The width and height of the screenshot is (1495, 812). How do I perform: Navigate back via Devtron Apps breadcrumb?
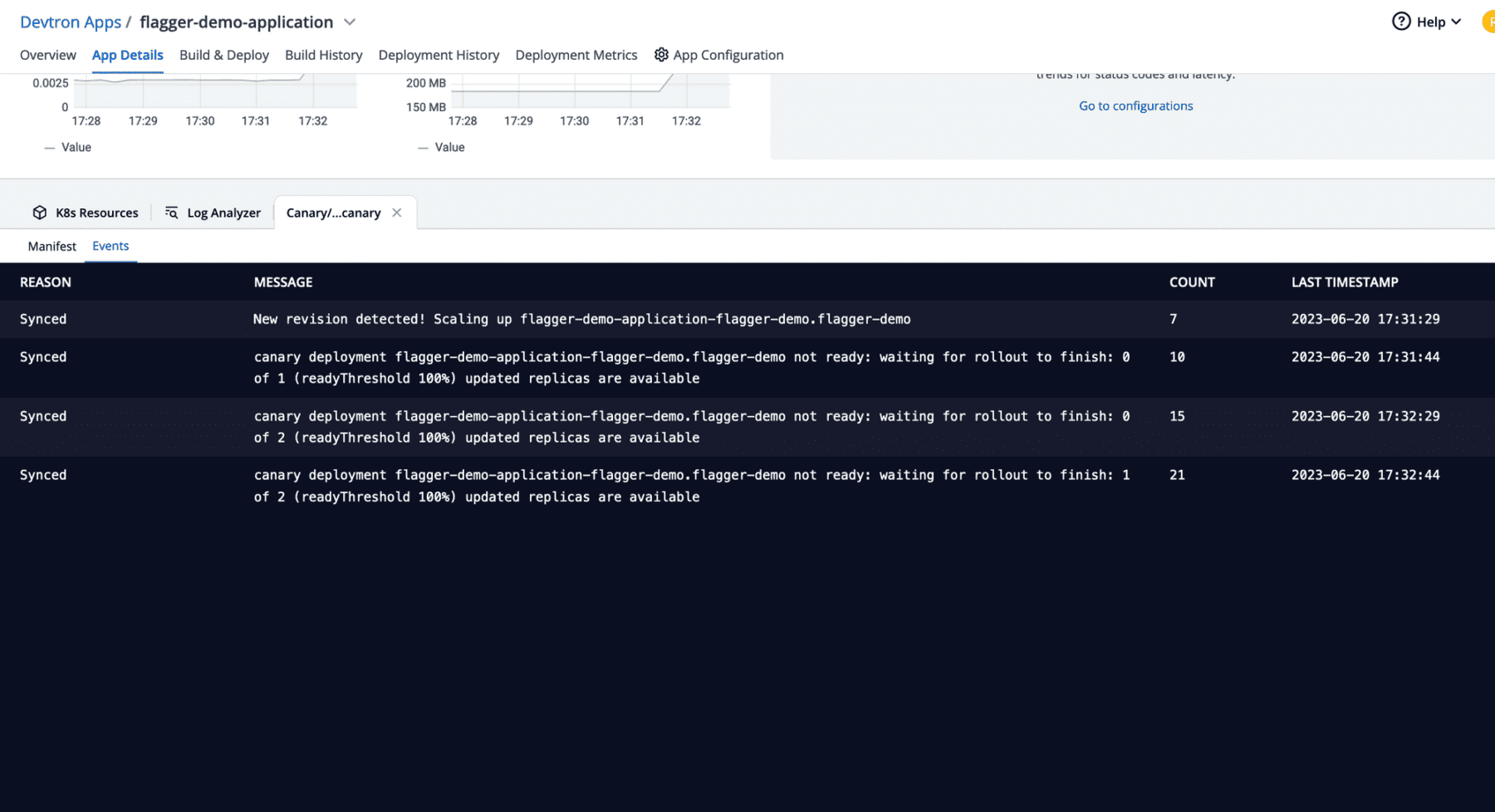coord(71,22)
